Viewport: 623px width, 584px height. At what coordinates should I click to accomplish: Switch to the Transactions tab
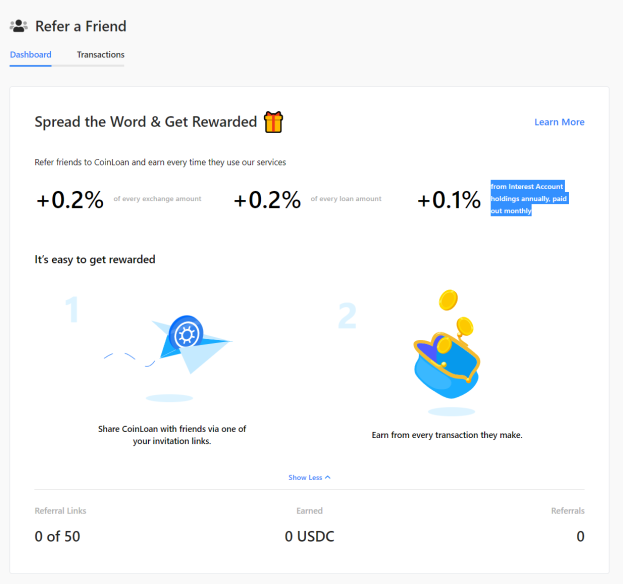pos(101,55)
